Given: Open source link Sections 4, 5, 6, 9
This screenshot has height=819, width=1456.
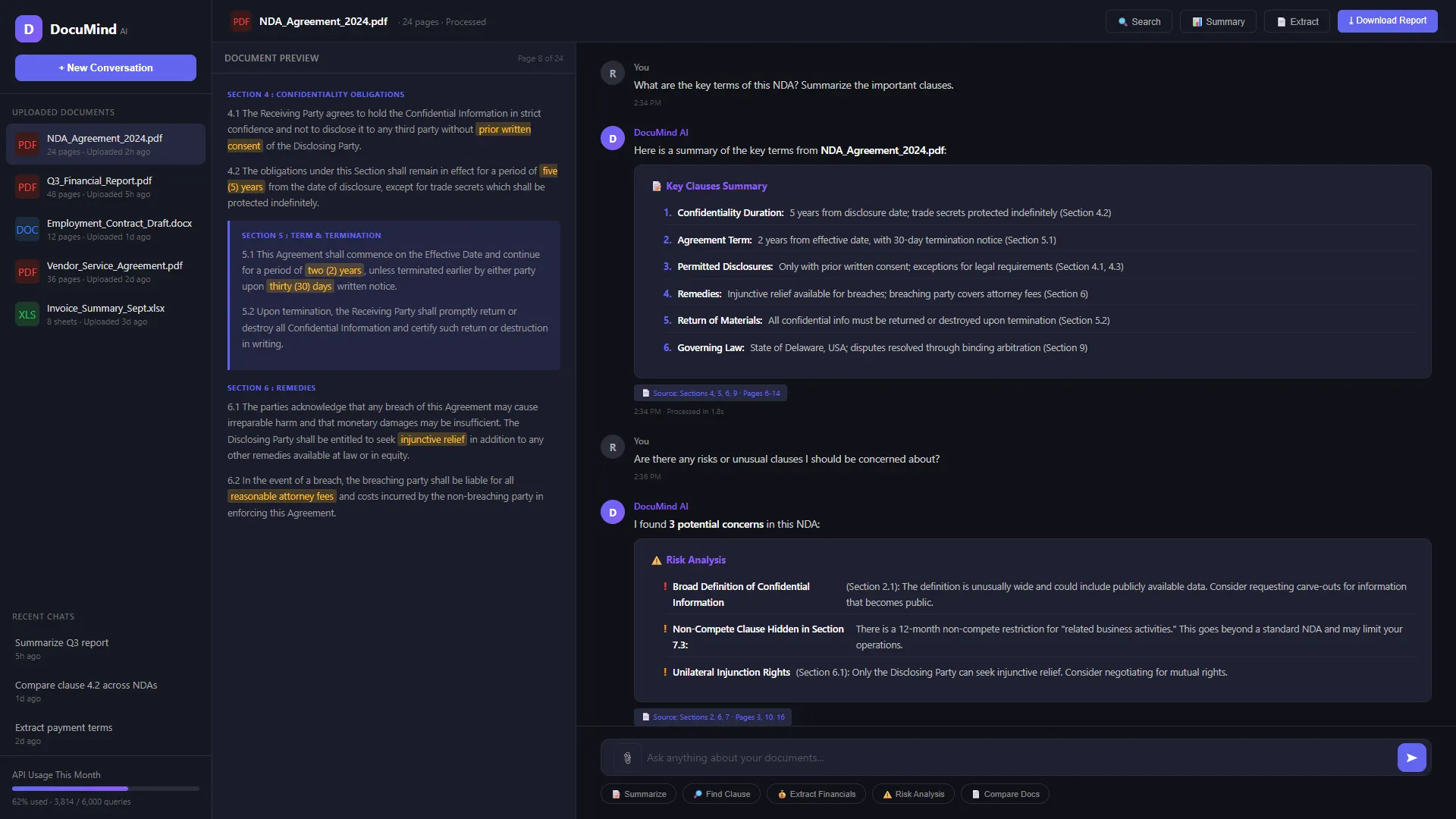Looking at the screenshot, I should (711, 393).
